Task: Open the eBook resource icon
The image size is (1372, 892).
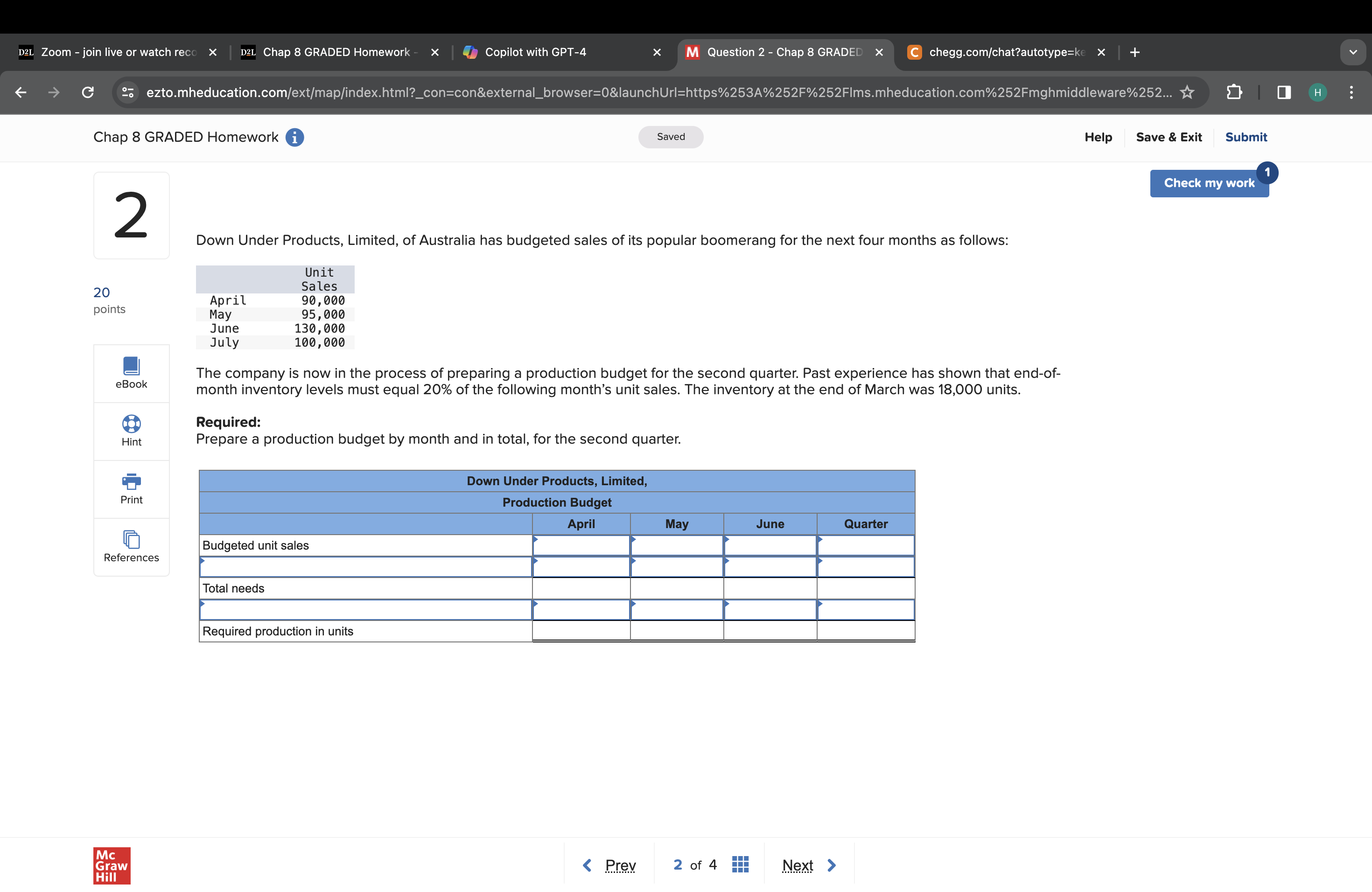Action: click(x=132, y=366)
